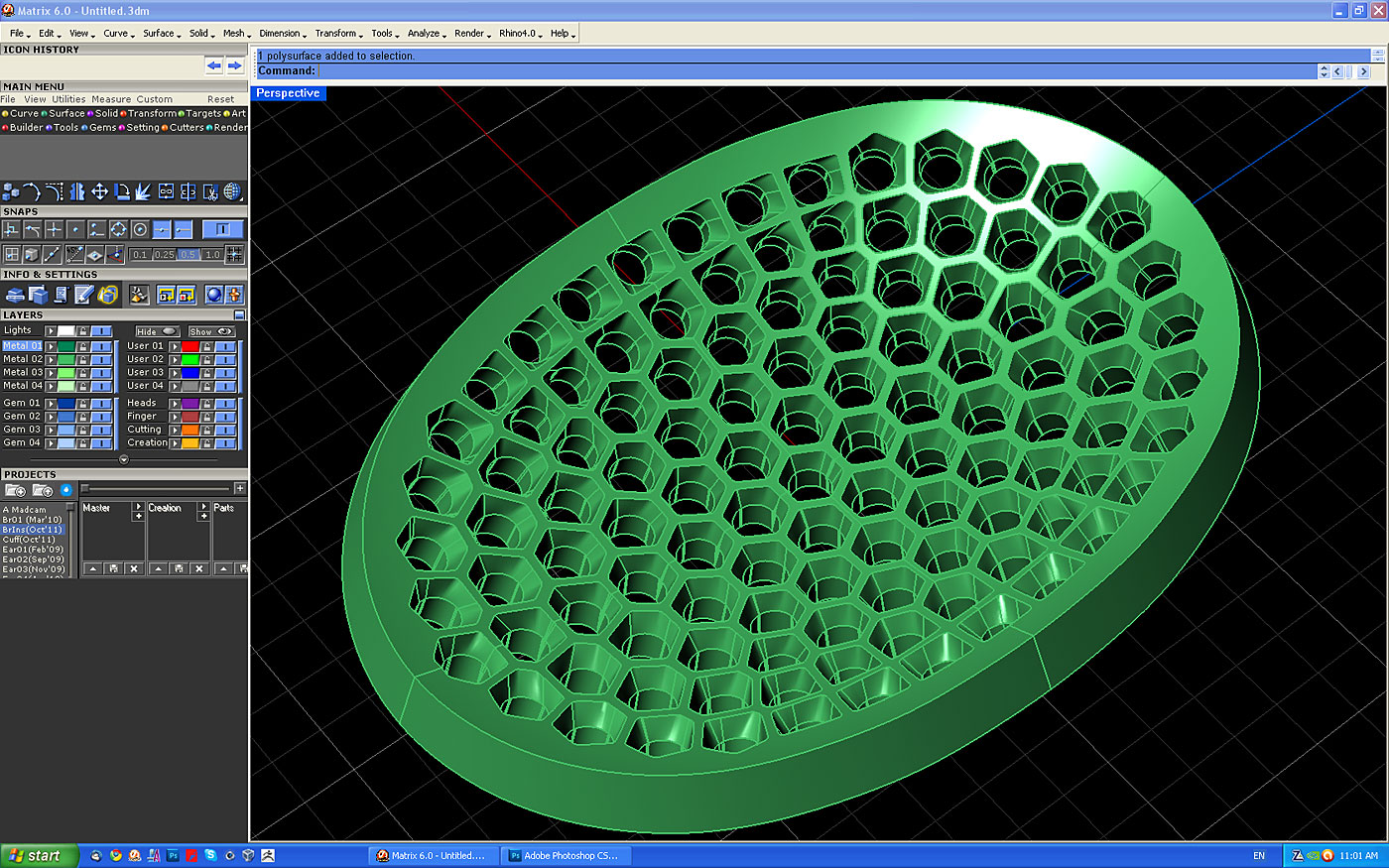
Task: Open the Utilities menu in Main Menu
Action: click(x=68, y=99)
